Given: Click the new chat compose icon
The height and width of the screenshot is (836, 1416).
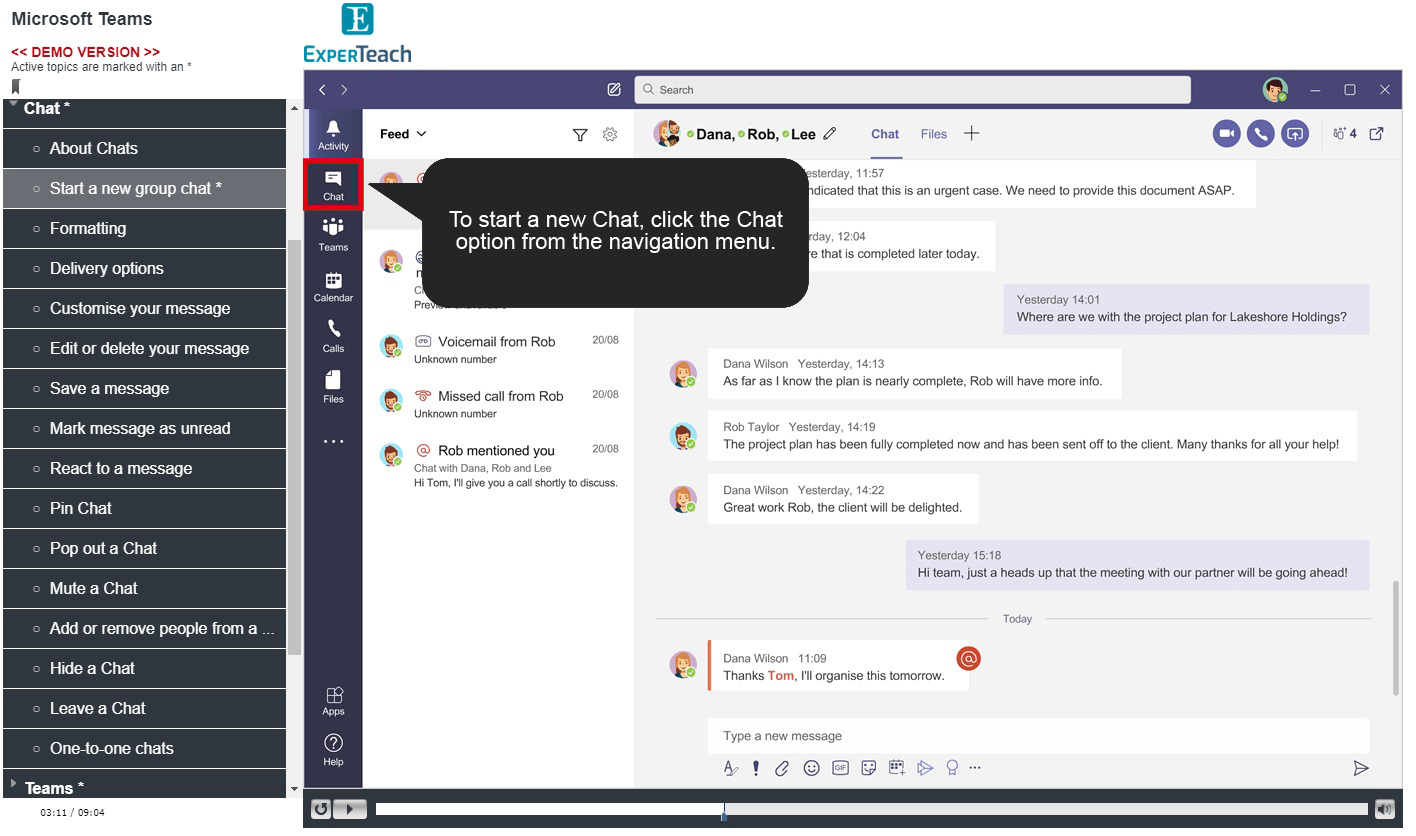Looking at the screenshot, I should tap(614, 90).
